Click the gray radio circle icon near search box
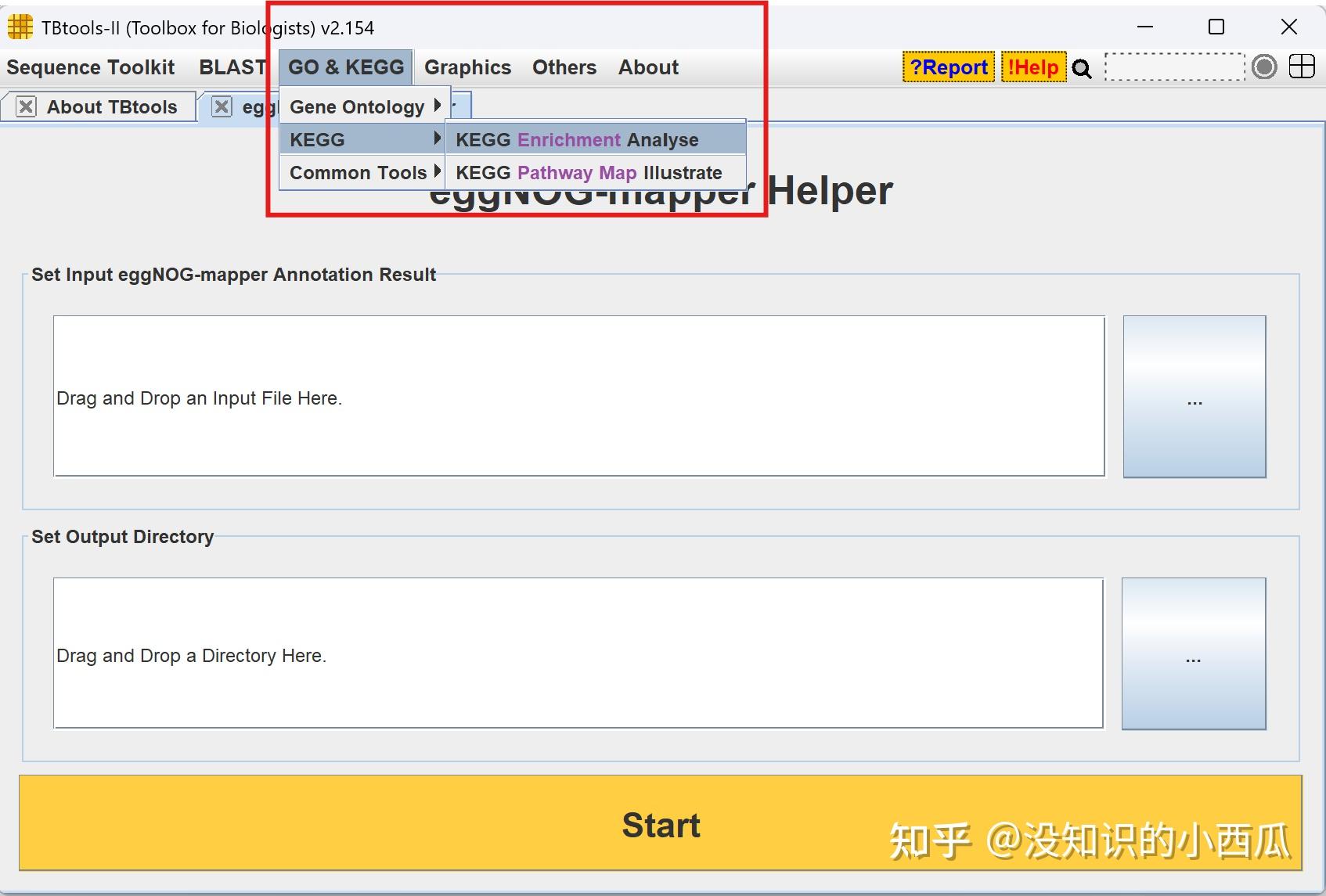This screenshot has width=1326, height=896. pyautogui.click(x=1263, y=67)
